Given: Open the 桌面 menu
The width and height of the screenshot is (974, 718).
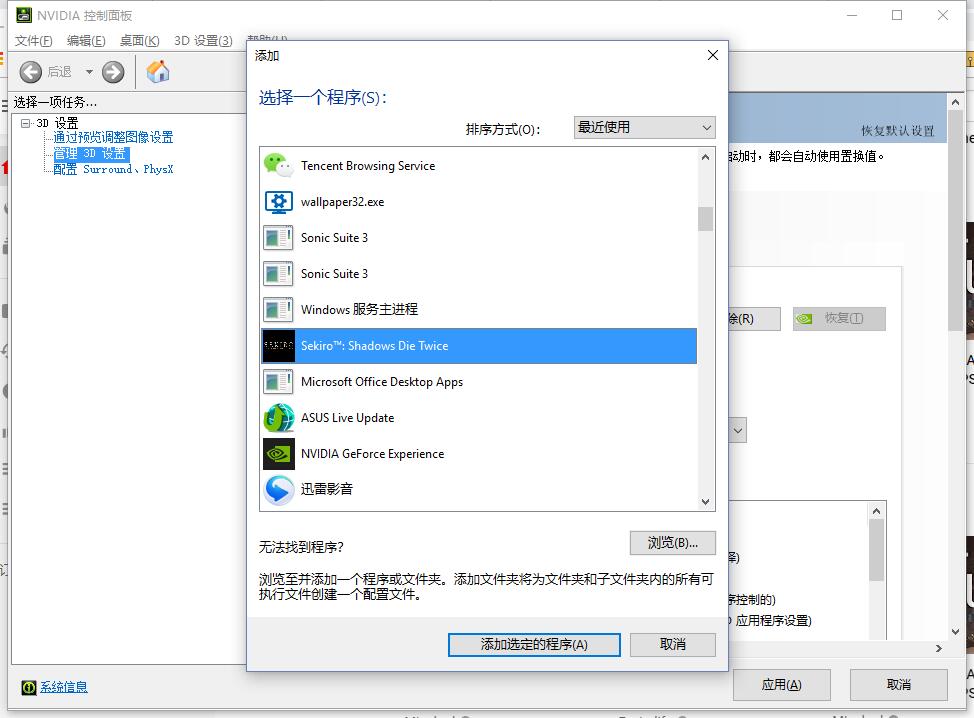Looking at the screenshot, I should pyautogui.click(x=139, y=41).
